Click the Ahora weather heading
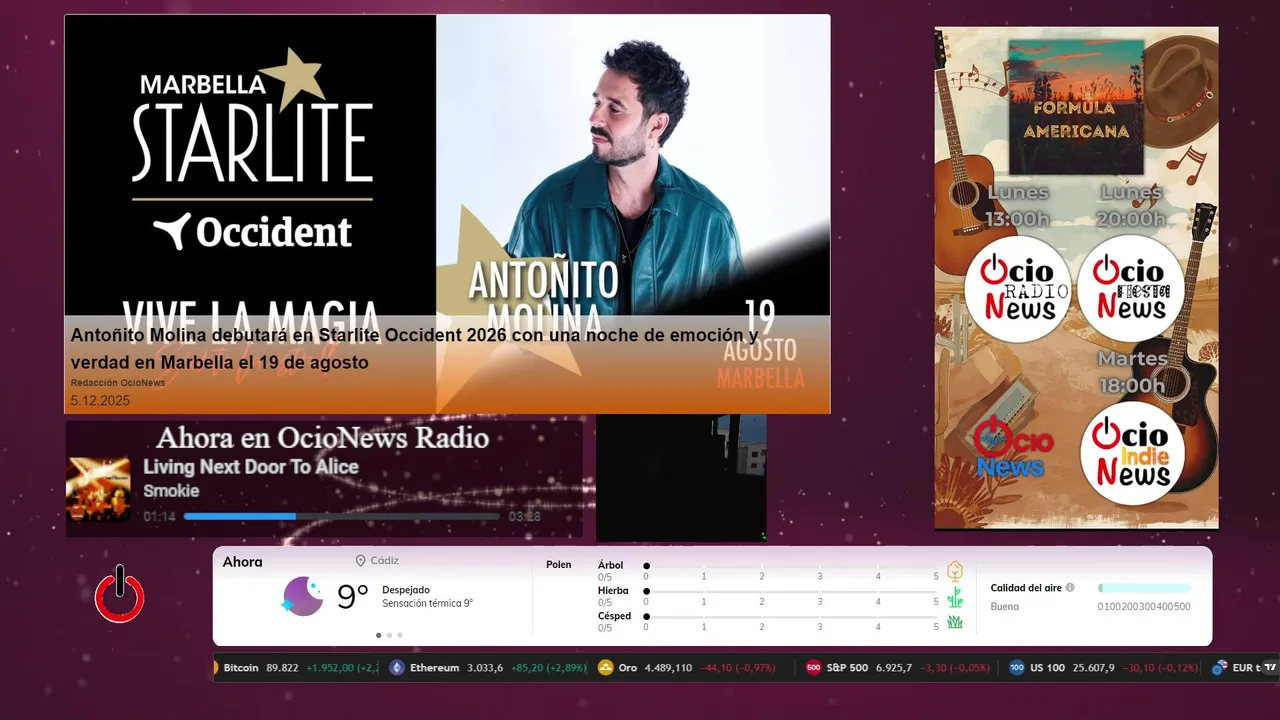This screenshot has height=720, width=1280. tap(242, 562)
